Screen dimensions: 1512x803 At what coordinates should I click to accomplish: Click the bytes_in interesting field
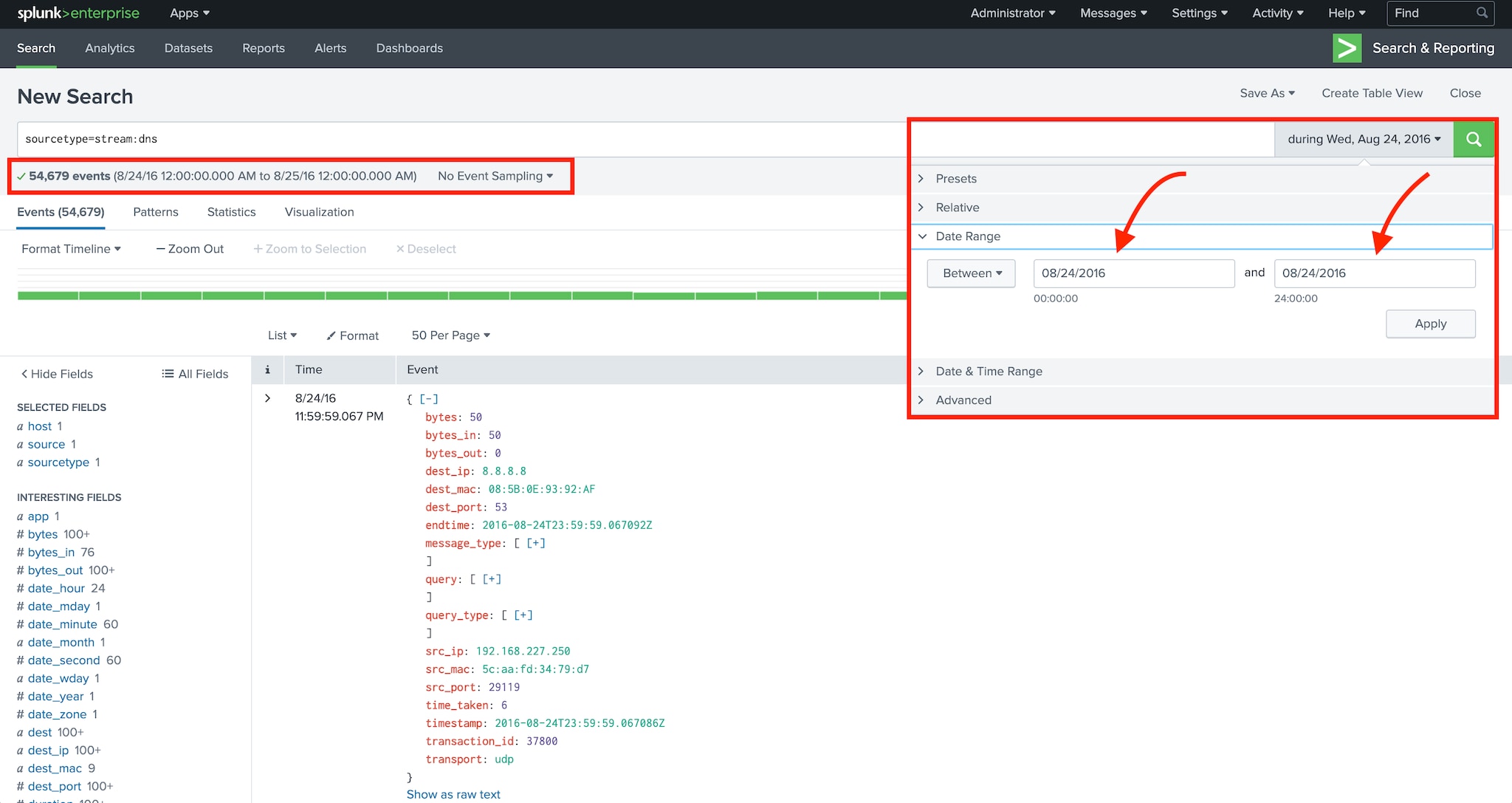coord(51,553)
